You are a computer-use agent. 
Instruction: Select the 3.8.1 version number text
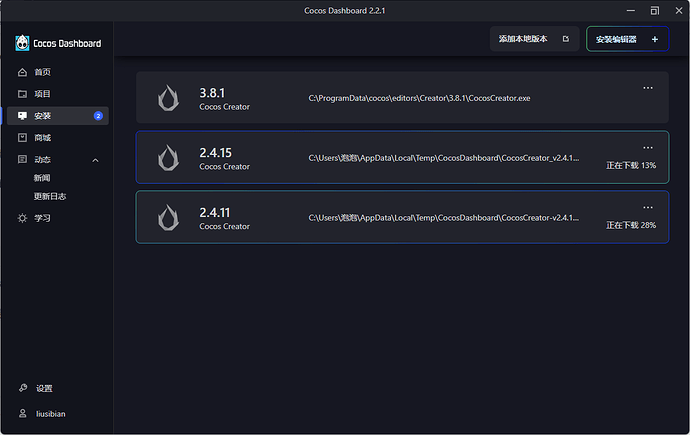tap(212, 93)
